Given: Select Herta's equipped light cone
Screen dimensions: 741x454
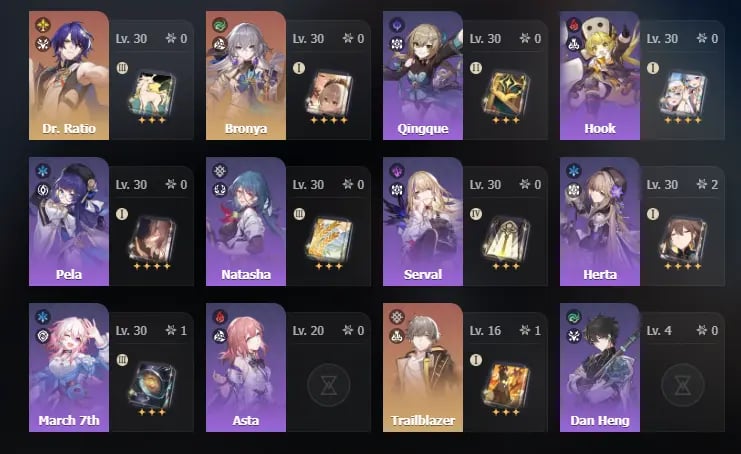Looking at the screenshot, I should pyautogui.click(x=683, y=240).
